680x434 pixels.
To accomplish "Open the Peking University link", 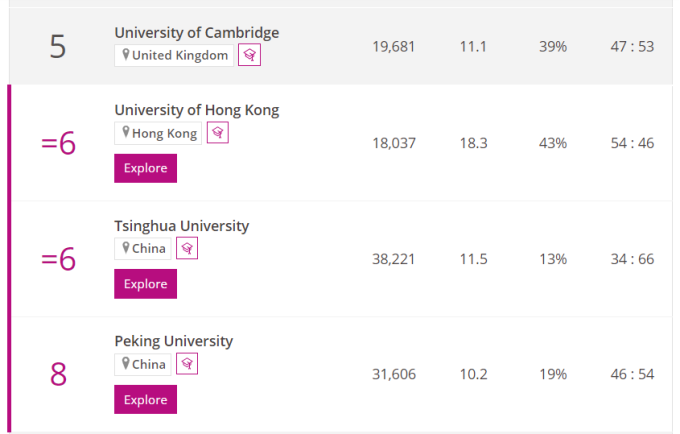I will click(x=174, y=341).
